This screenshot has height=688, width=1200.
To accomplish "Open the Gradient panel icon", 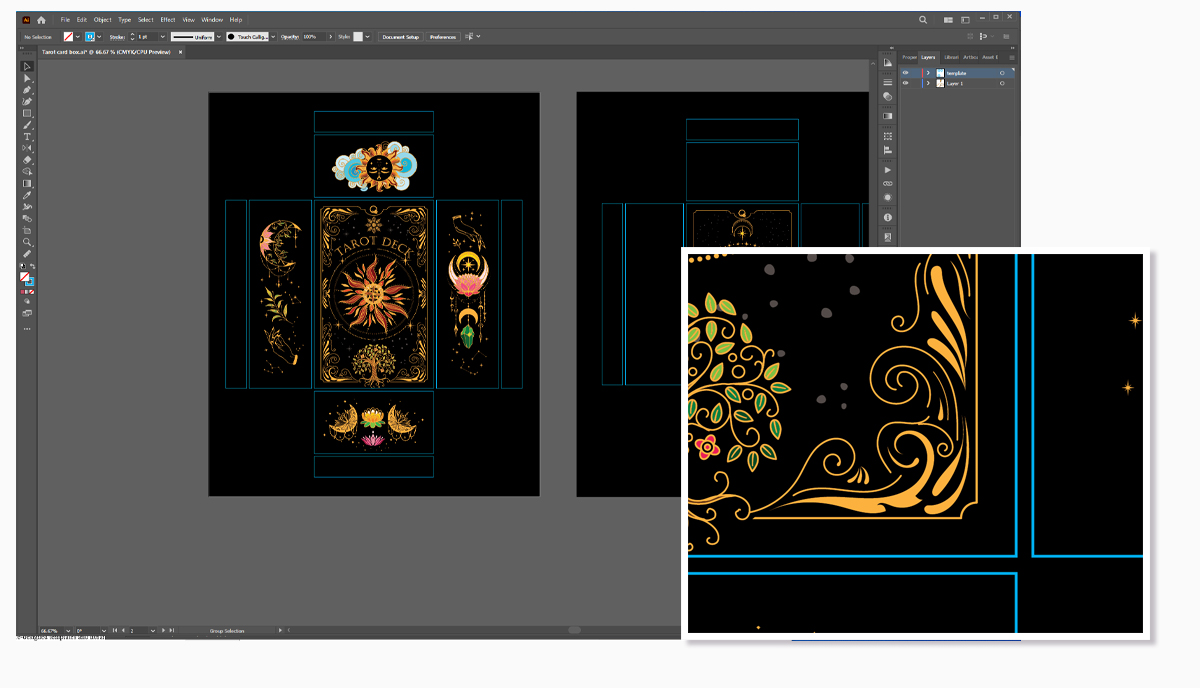I will click(887, 116).
